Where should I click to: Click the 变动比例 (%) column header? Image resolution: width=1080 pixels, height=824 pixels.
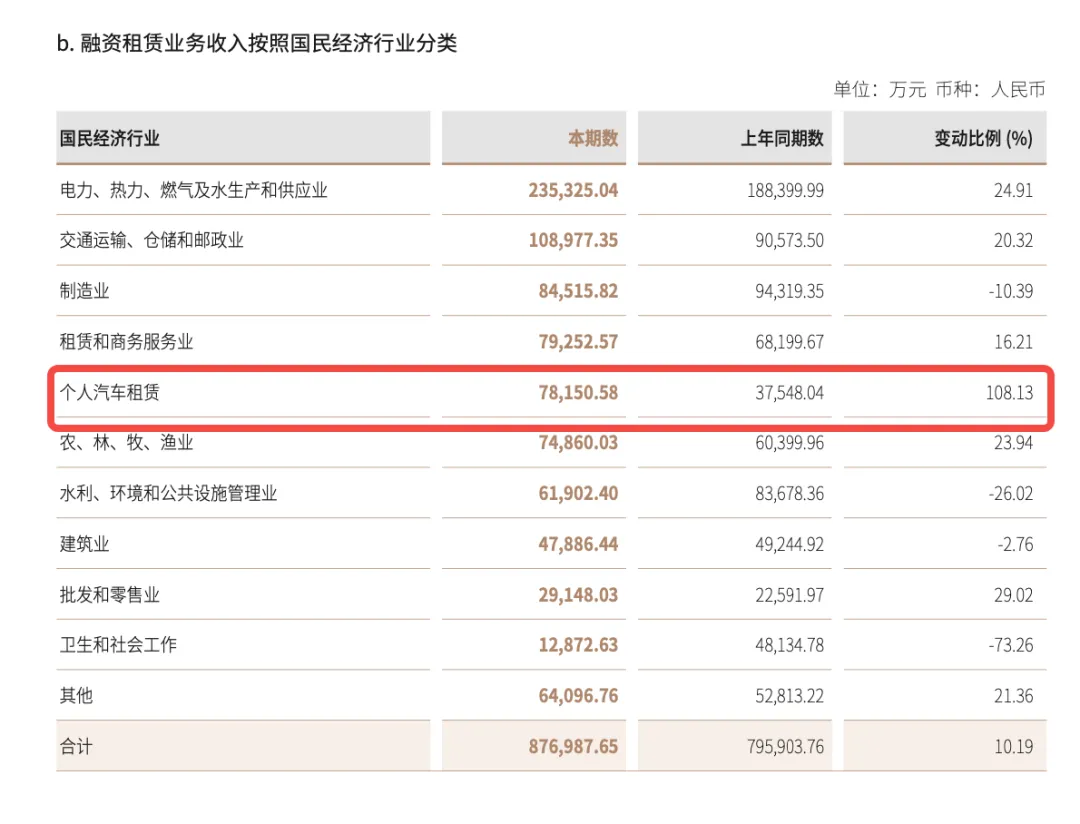984,138
